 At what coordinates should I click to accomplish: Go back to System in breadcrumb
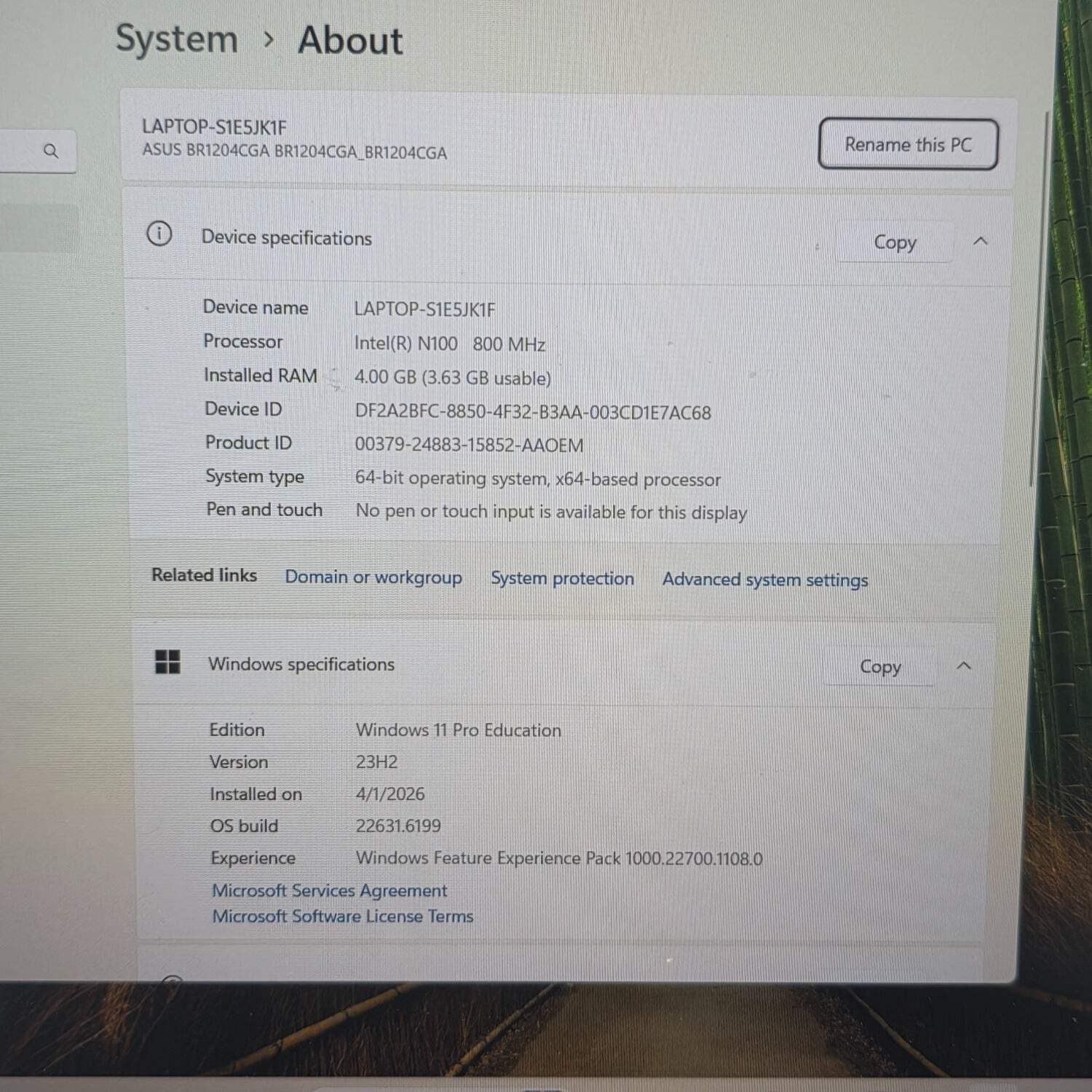(x=177, y=39)
